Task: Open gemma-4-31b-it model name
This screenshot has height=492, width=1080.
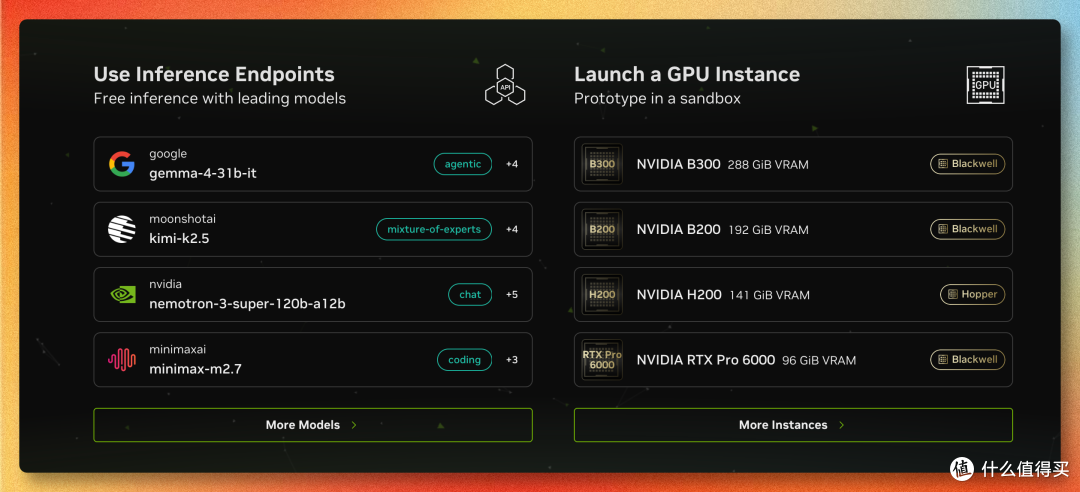Action: click(x=202, y=173)
